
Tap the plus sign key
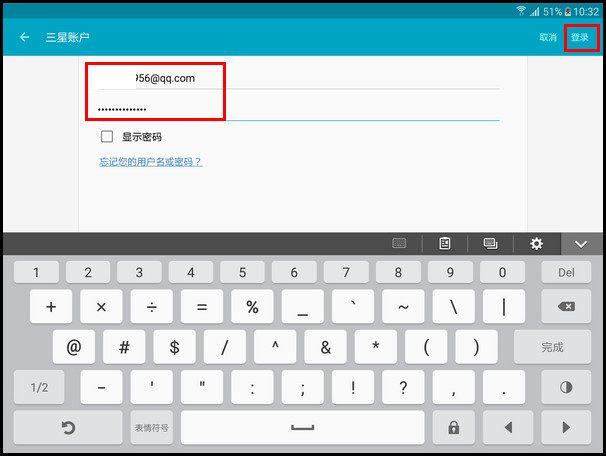click(x=51, y=306)
